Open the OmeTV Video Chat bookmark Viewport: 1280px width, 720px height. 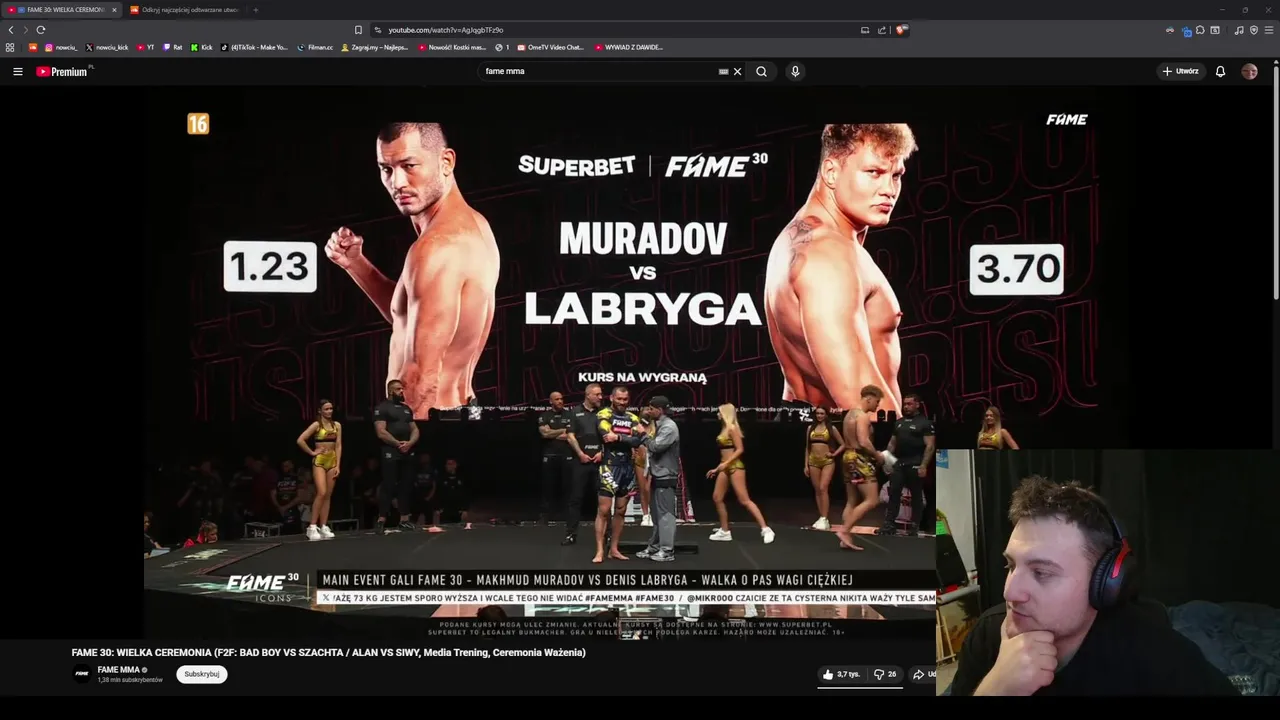[550, 47]
